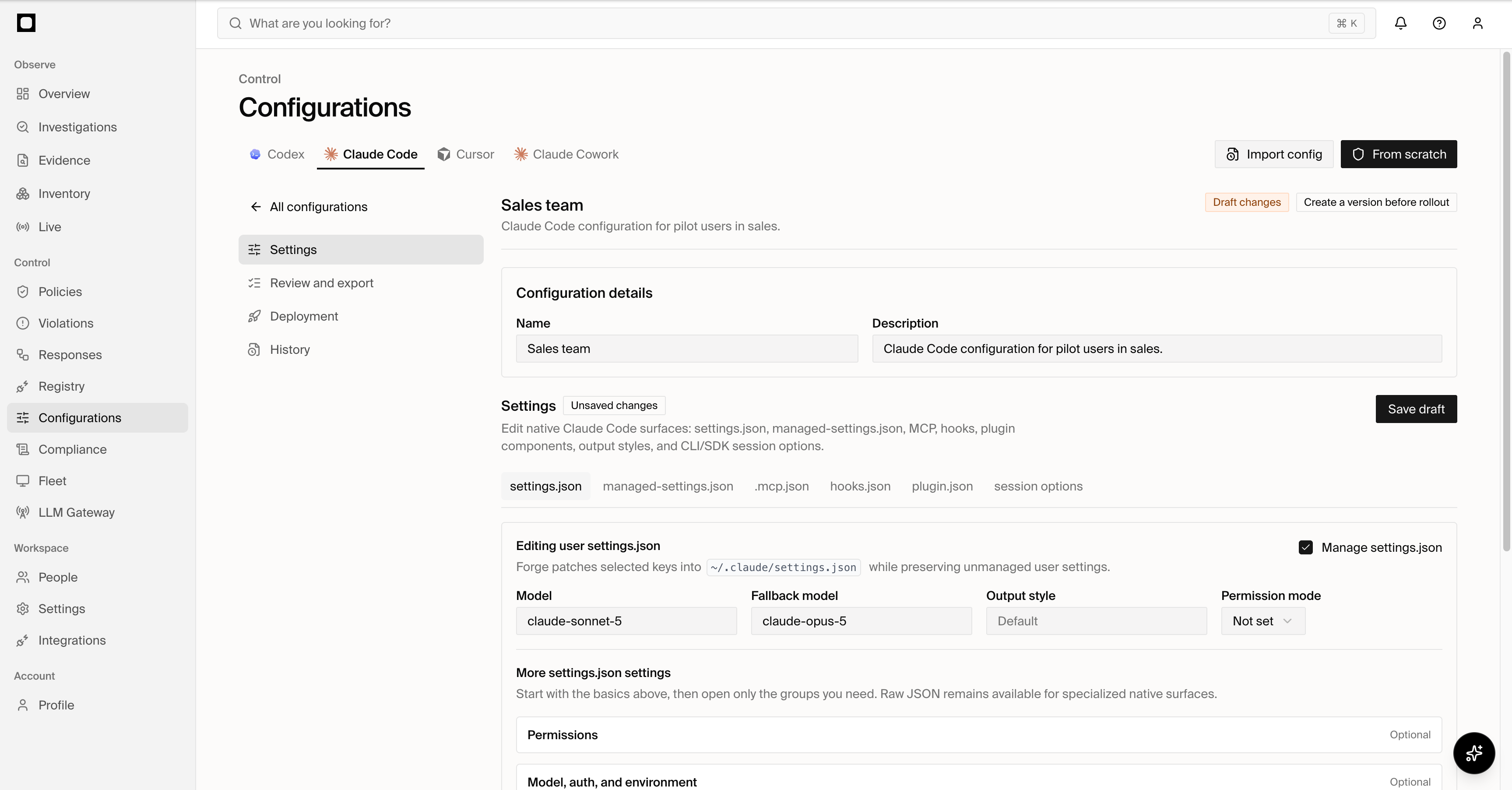Click Create a version before rollout
The width and height of the screenshot is (1512, 790).
point(1376,202)
